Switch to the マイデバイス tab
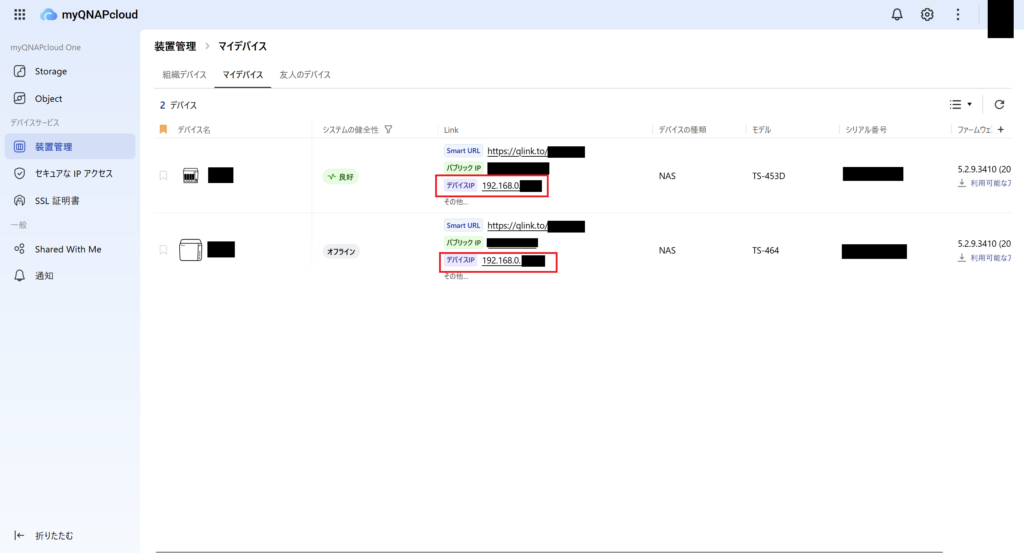This screenshot has width=1024, height=553. [242, 74]
